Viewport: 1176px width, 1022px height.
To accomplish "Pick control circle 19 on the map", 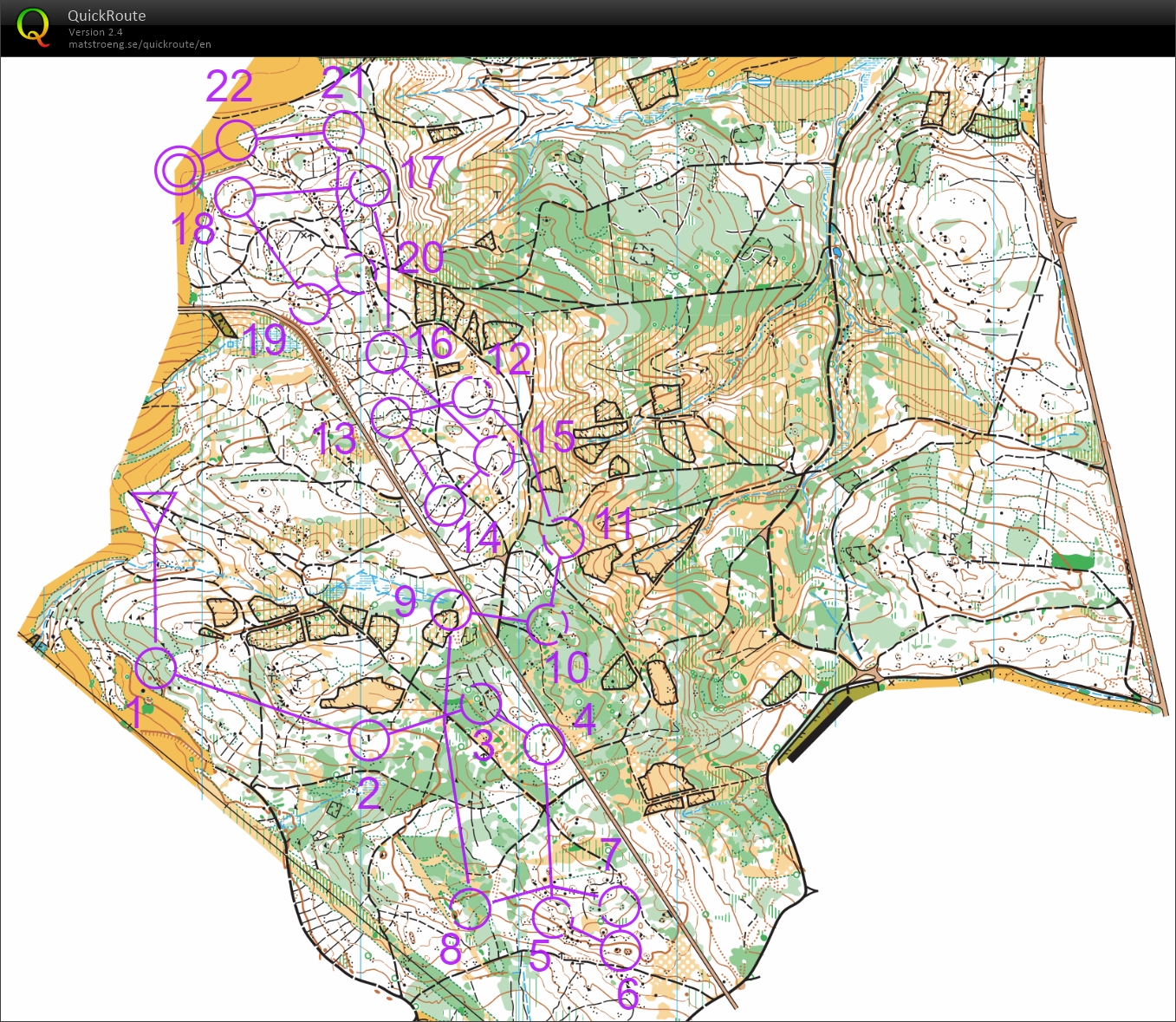I will click(x=310, y=303).
